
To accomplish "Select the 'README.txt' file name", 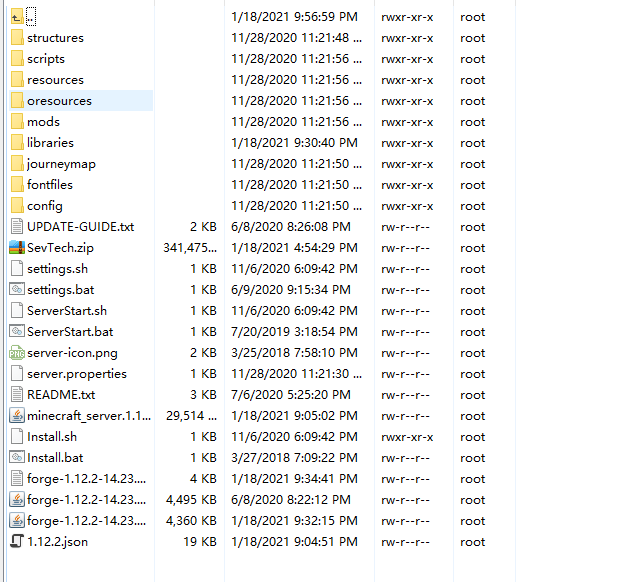I will [61, 394].
